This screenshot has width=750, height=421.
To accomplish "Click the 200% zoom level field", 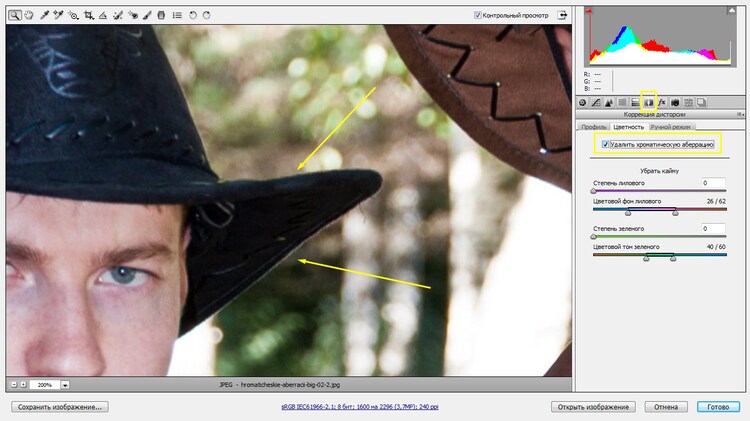I will (45, 385).
